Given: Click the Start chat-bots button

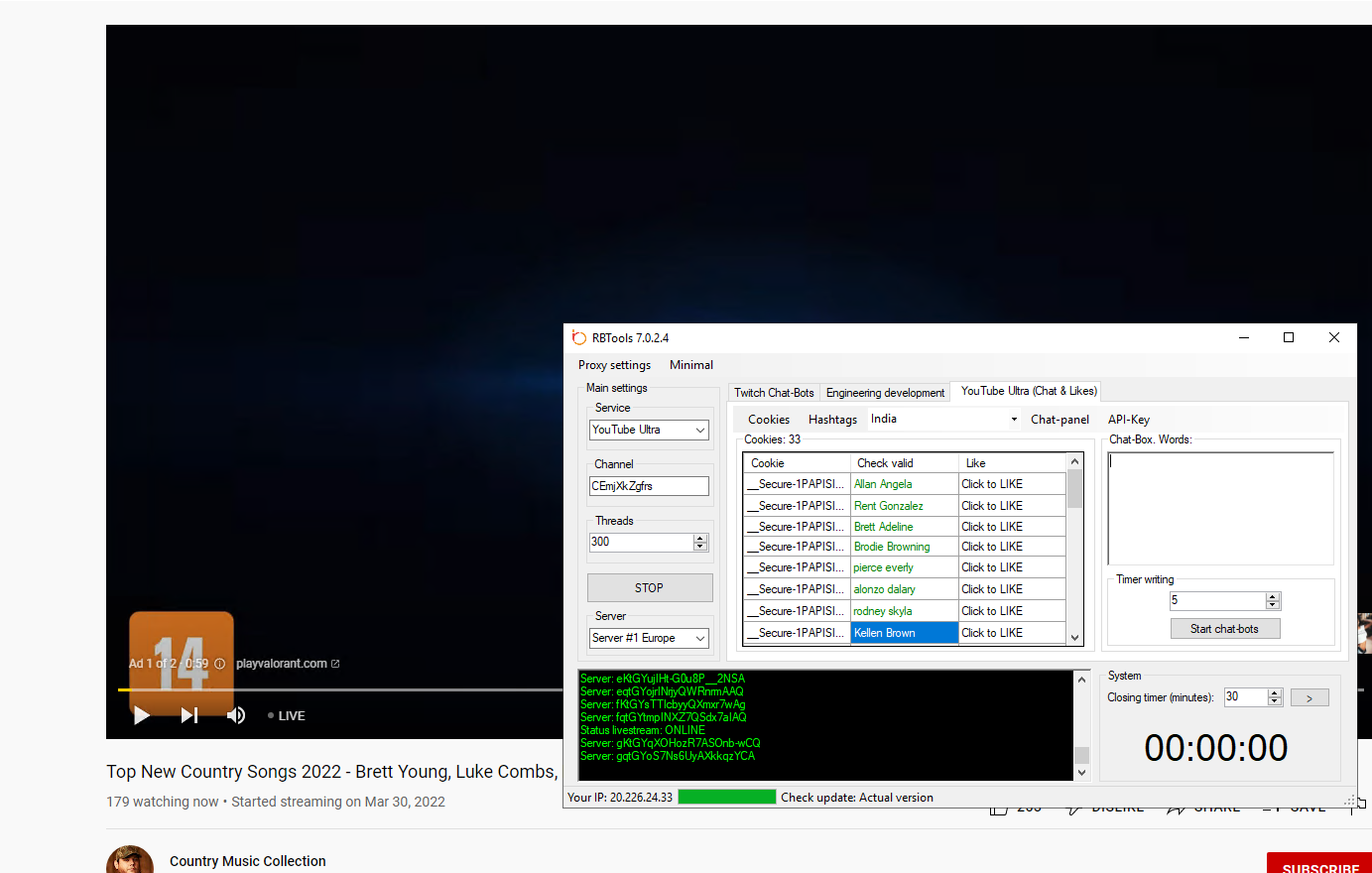Looking at the screenshot, I should [x=1224, y=629].
